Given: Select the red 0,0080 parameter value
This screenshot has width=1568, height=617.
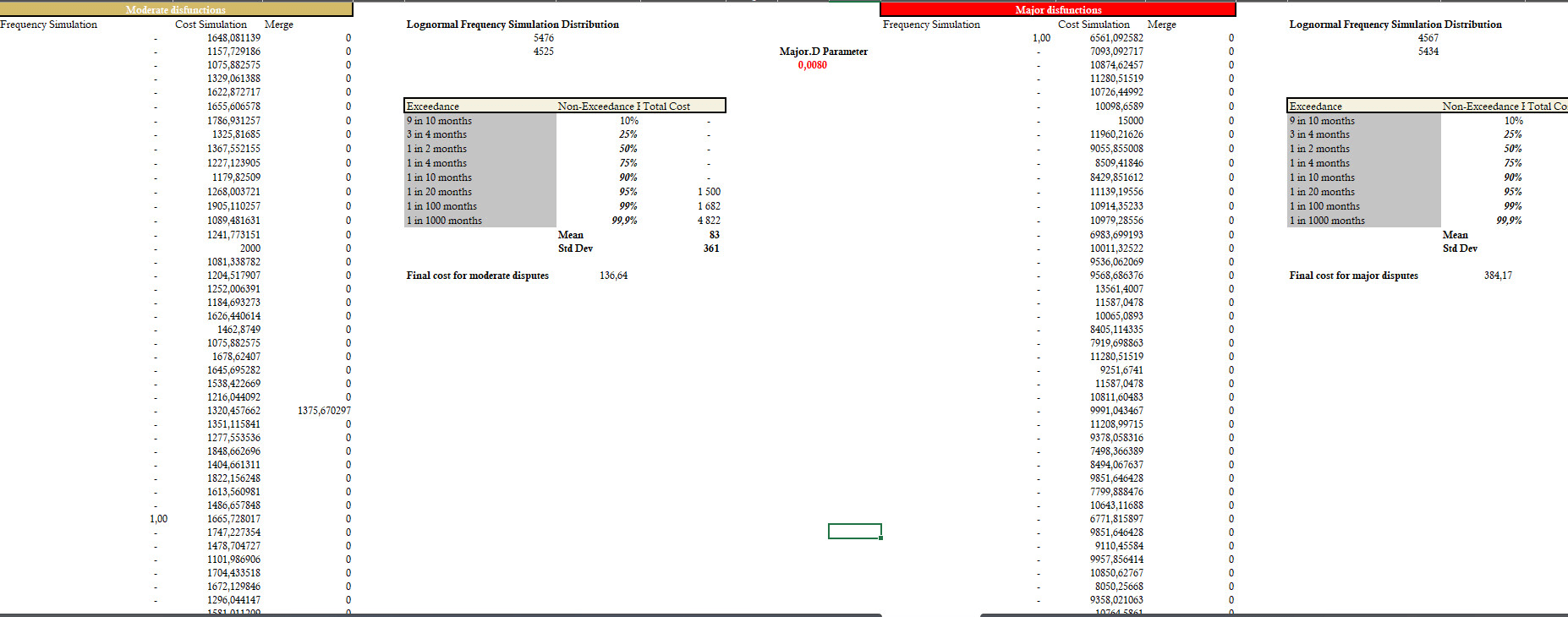Looking at the screenshot, I should click(x=812, y=65).
